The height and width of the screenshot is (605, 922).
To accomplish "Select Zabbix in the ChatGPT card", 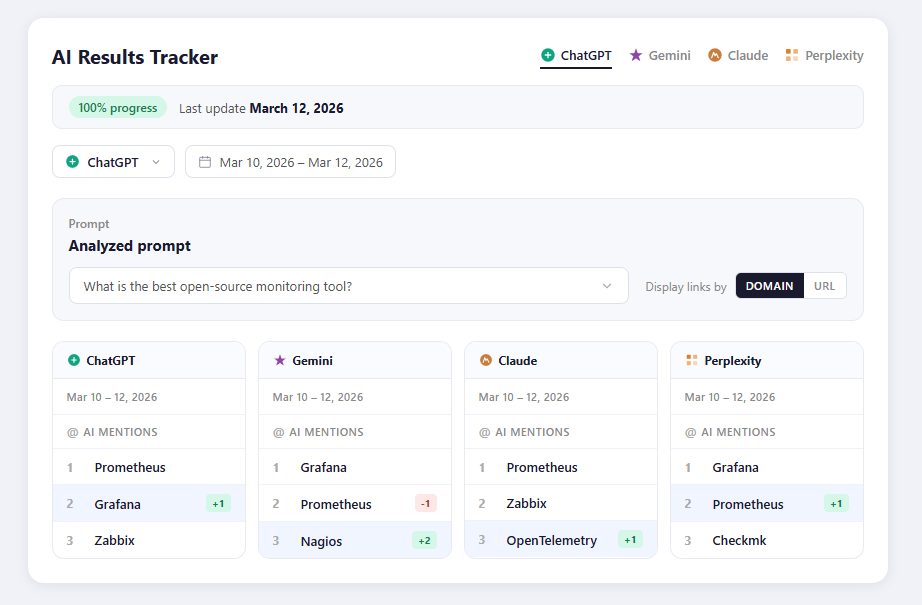I will (x=149, y=540).
